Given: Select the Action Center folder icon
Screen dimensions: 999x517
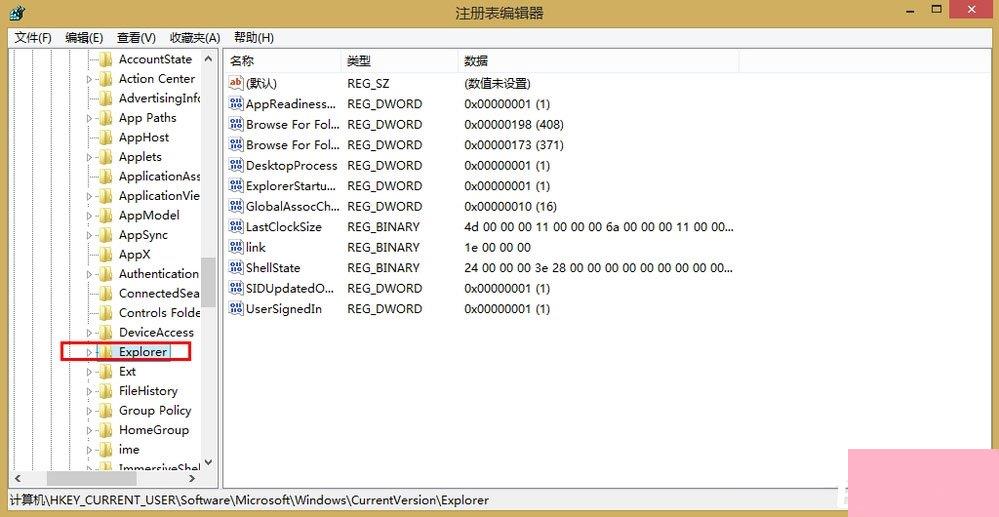Looking at the screenshot, I should click(x=106, y=79).
